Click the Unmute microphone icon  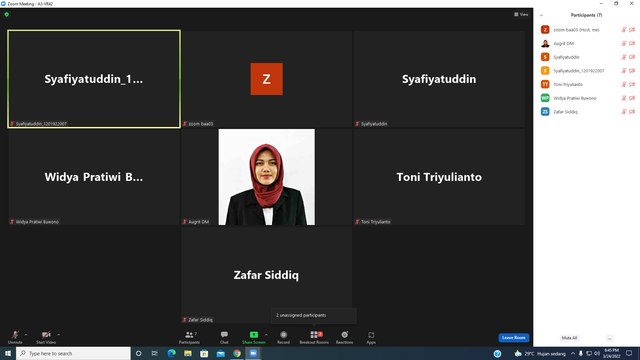[x=15, y=335]
